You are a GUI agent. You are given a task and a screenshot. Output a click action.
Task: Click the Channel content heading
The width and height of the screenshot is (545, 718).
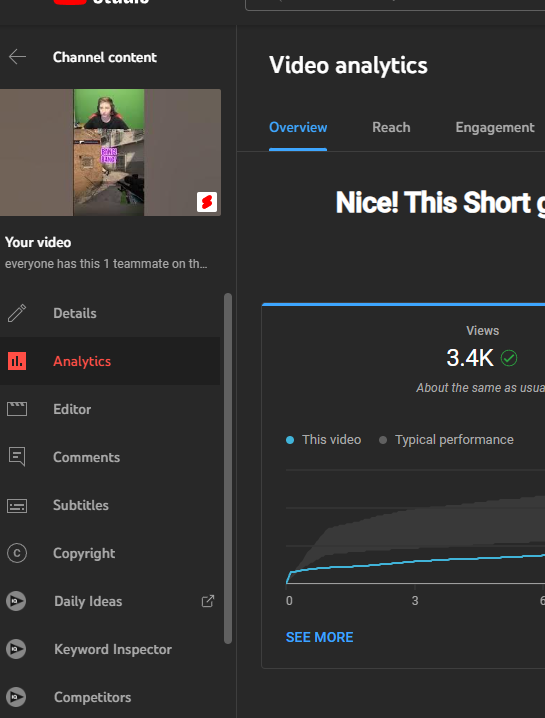tap(105, 57)
